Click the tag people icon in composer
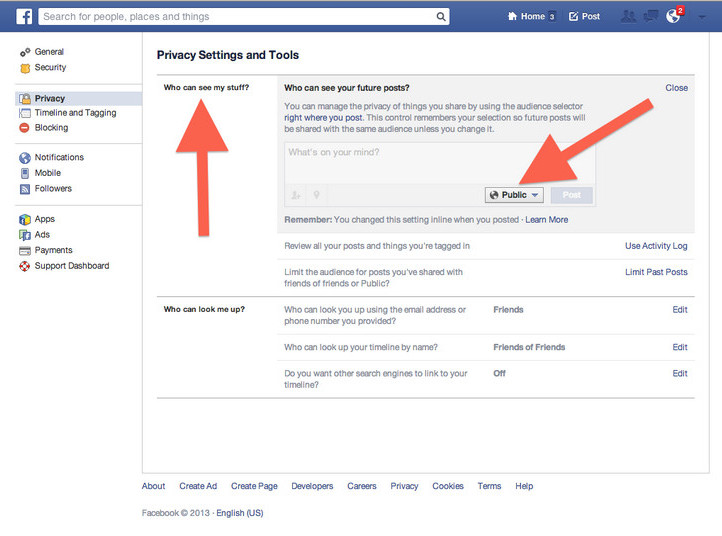 point(296,195)
